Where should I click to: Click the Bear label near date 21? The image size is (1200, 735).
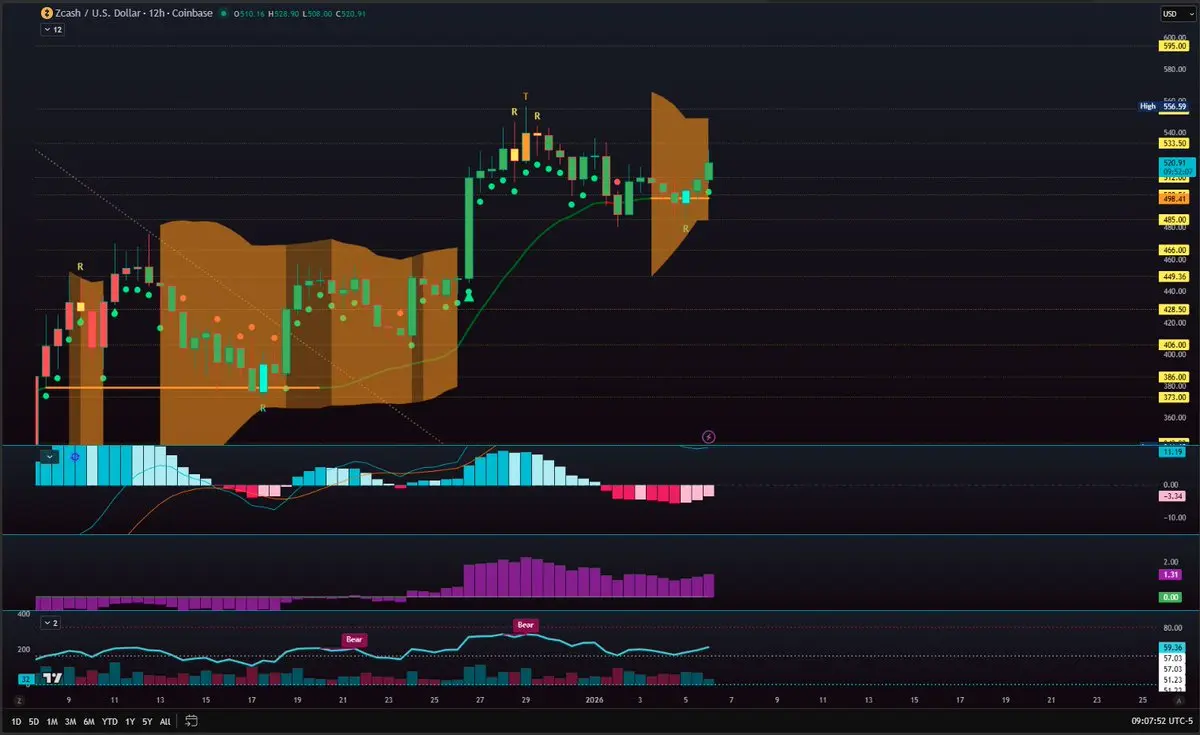pyautogui.click(x=355, y=639)
